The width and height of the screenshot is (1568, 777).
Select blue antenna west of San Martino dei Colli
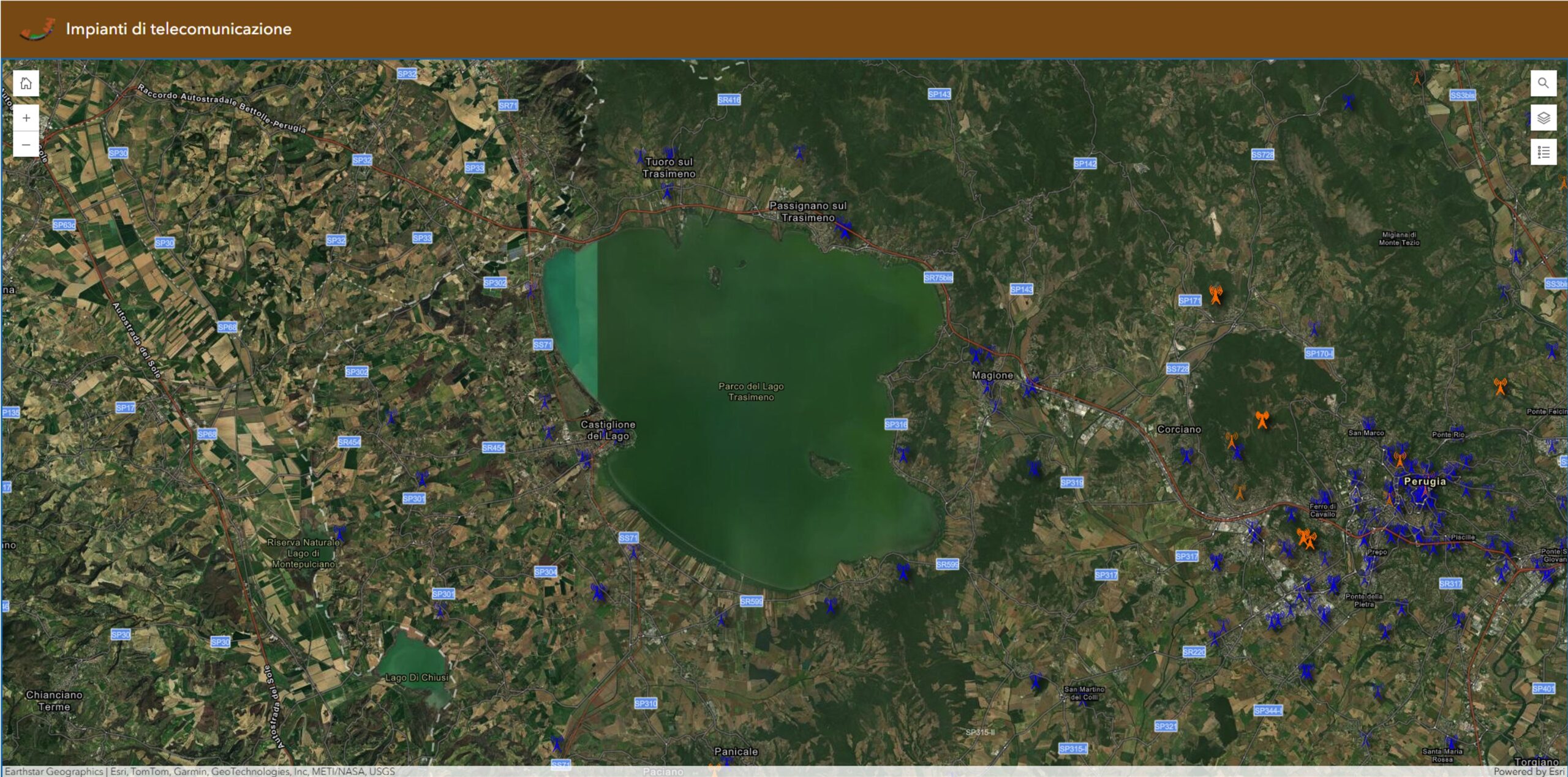pyautogui.click(x=1036, y=681)
